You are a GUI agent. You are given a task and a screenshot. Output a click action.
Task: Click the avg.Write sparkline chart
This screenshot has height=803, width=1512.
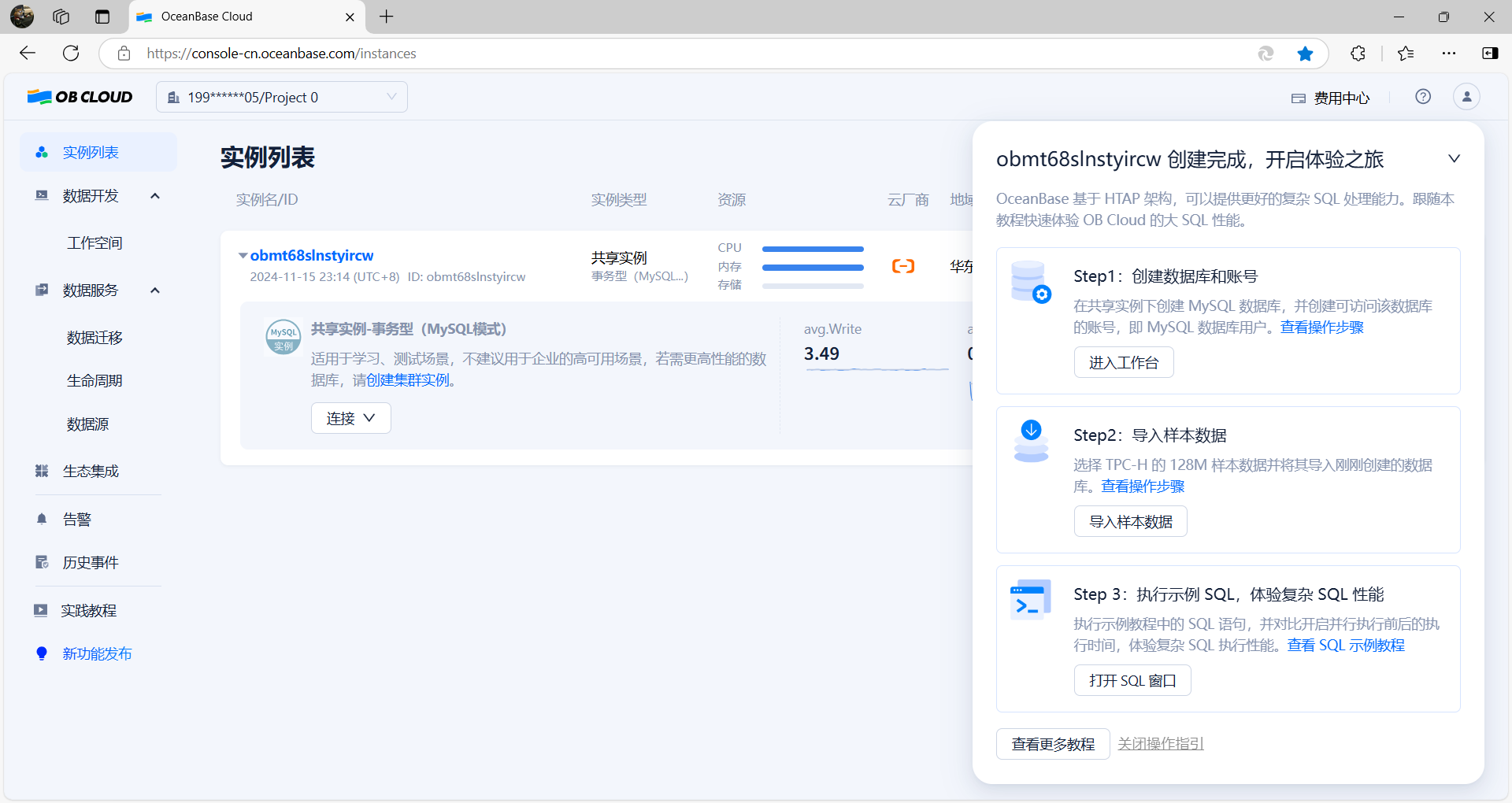point(876,368)
